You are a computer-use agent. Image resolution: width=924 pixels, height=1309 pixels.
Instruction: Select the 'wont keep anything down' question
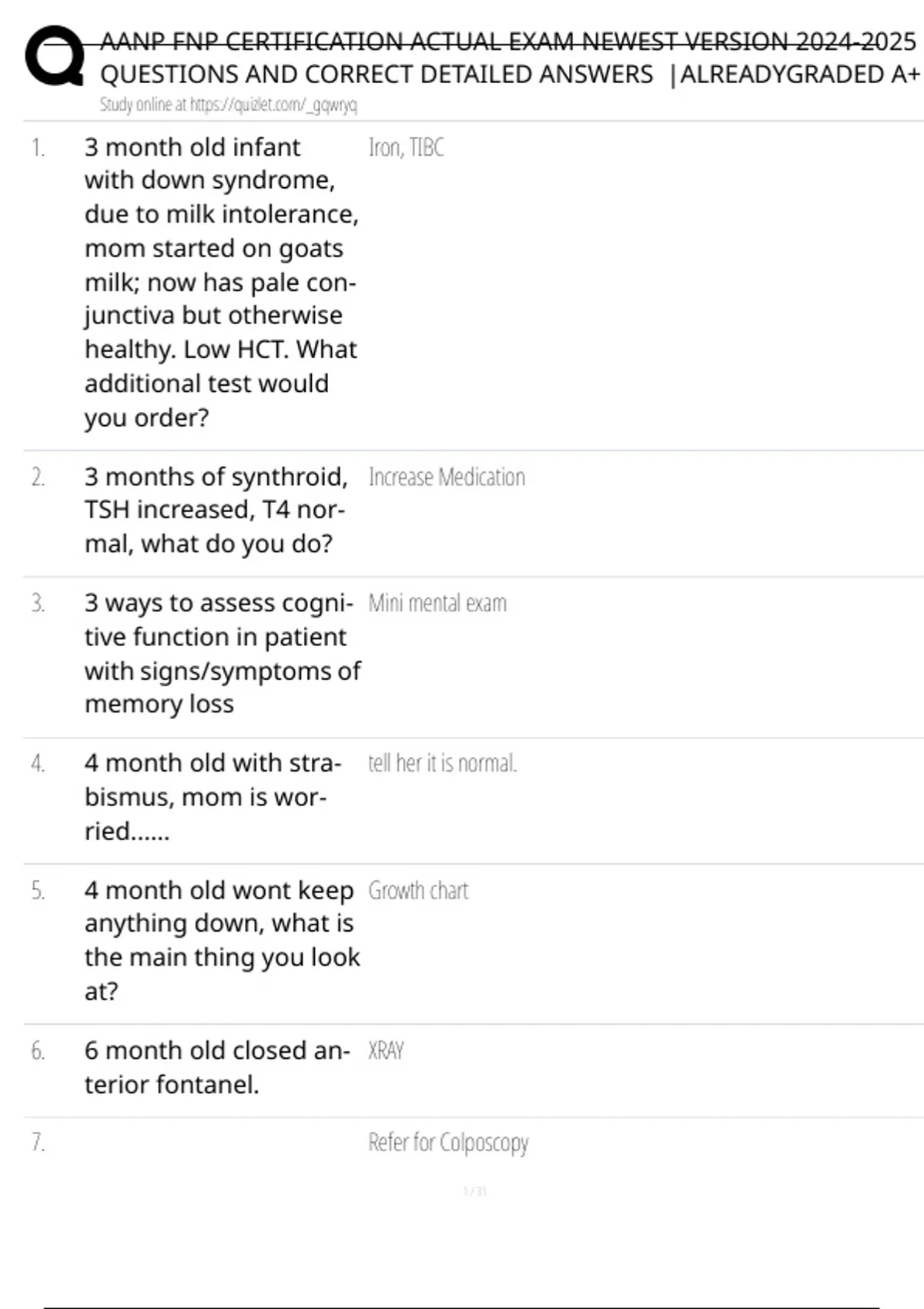(222, 940)
